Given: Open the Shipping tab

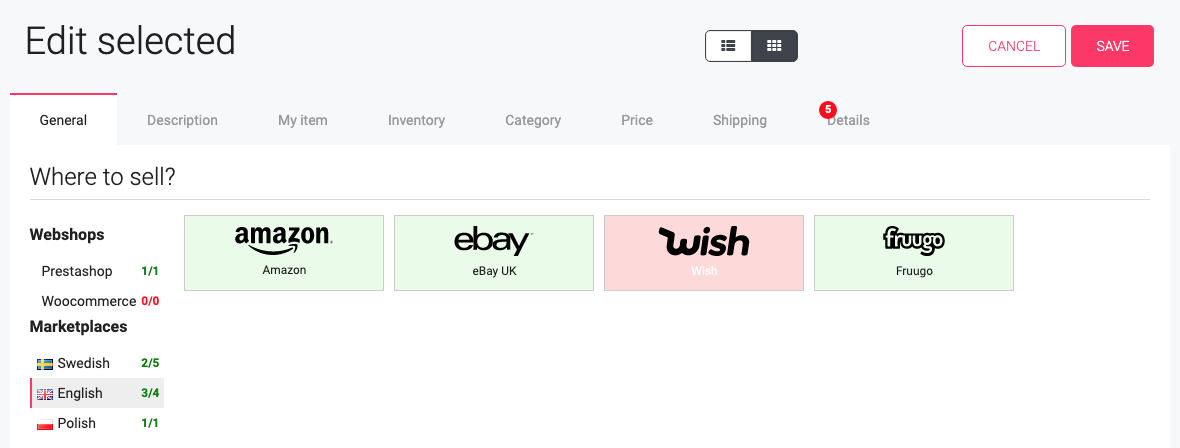Looking at the screenshot, I should 740,120.
